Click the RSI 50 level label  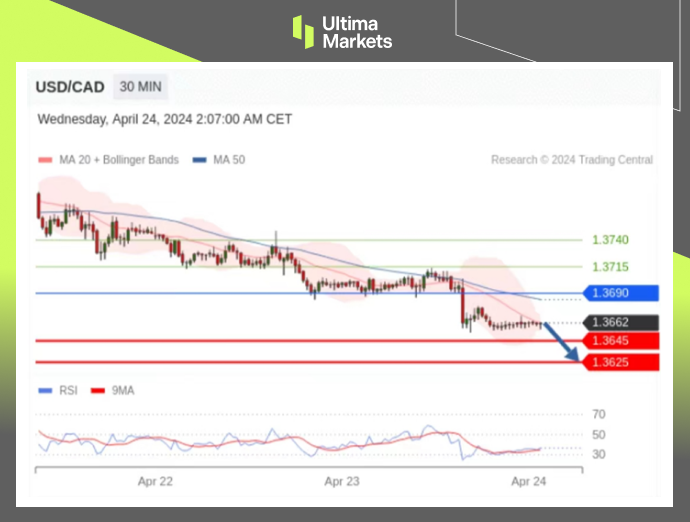(599, 435)
